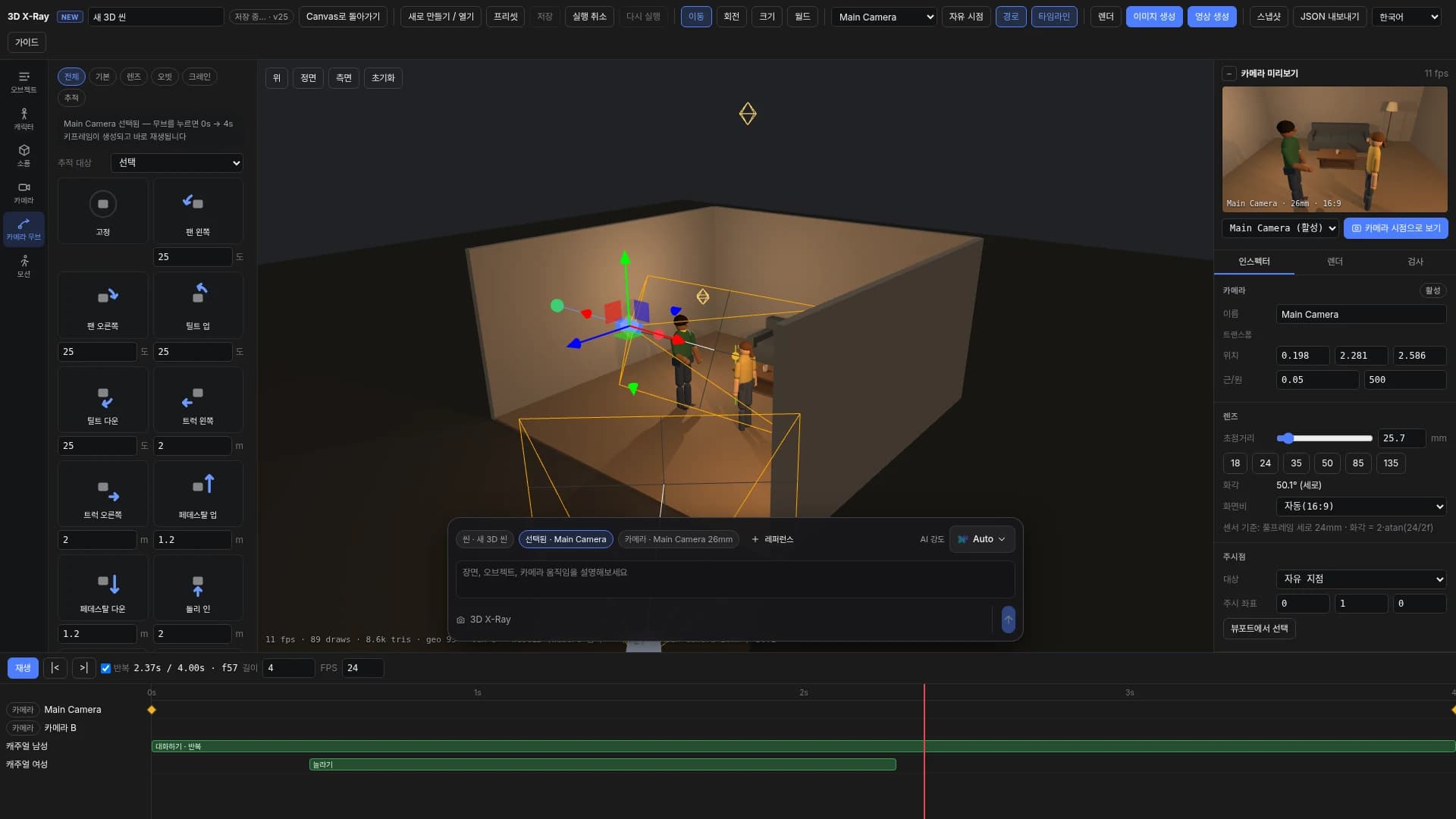Send the prompt with the arrow button
1456x819 pixels.
click(x=1008, y=620)
